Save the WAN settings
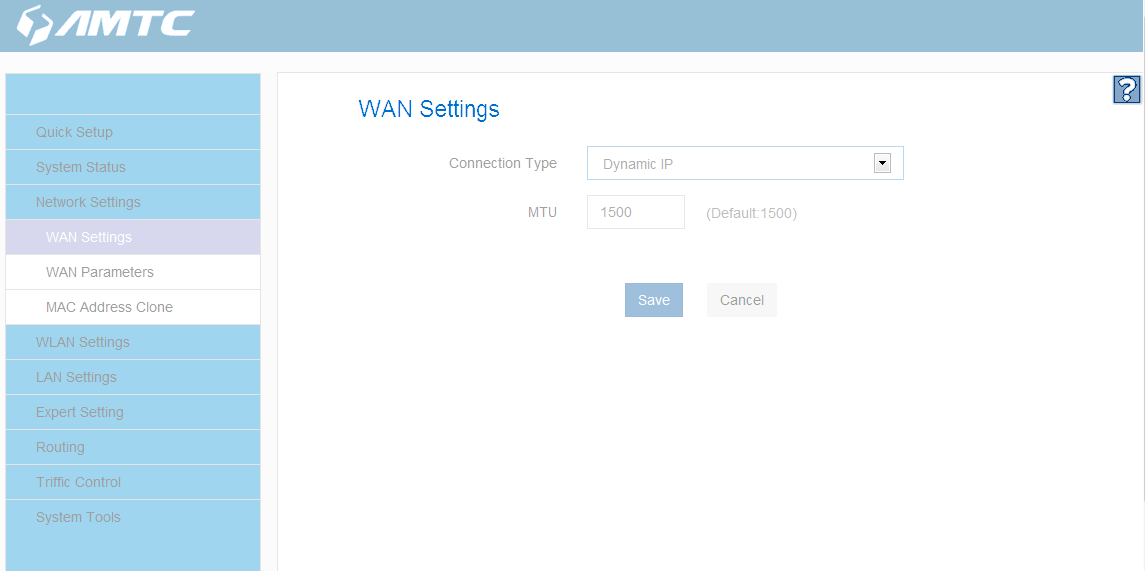 654,300
